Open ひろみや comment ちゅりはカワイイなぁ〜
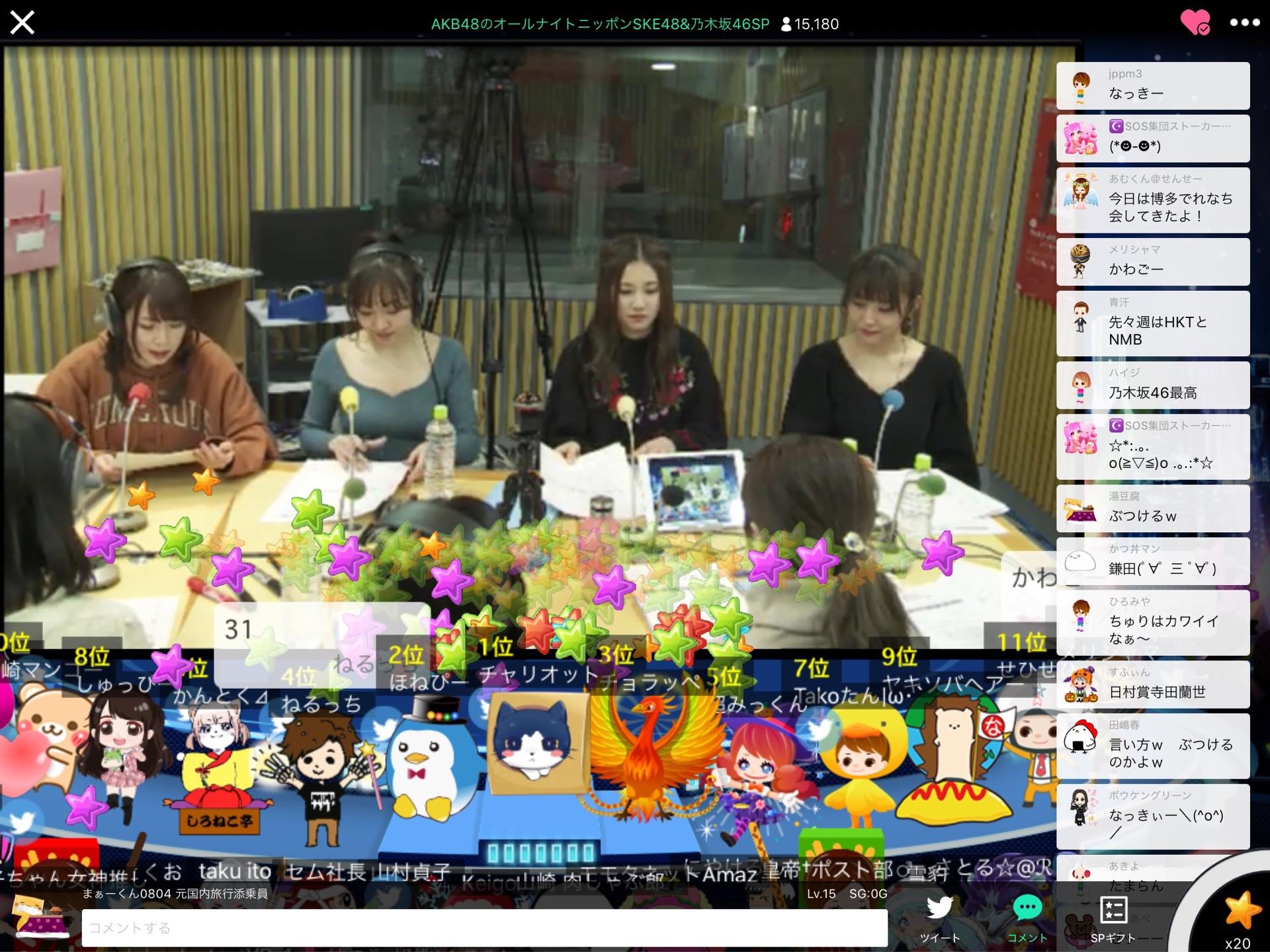This screenshot has height=952, width=1270. point(1153,622)
